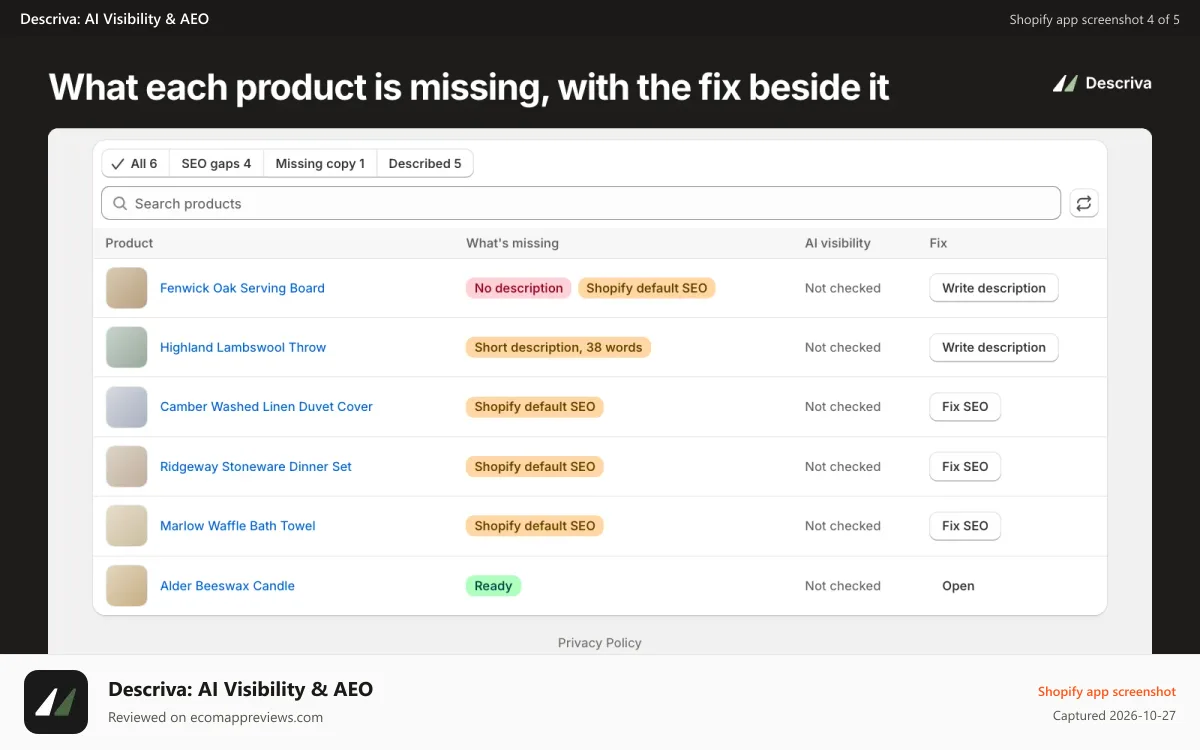Click Shopify default SEO badge on Ridgeway row
Screen dimensions: 1200x750
pos(535,466)
